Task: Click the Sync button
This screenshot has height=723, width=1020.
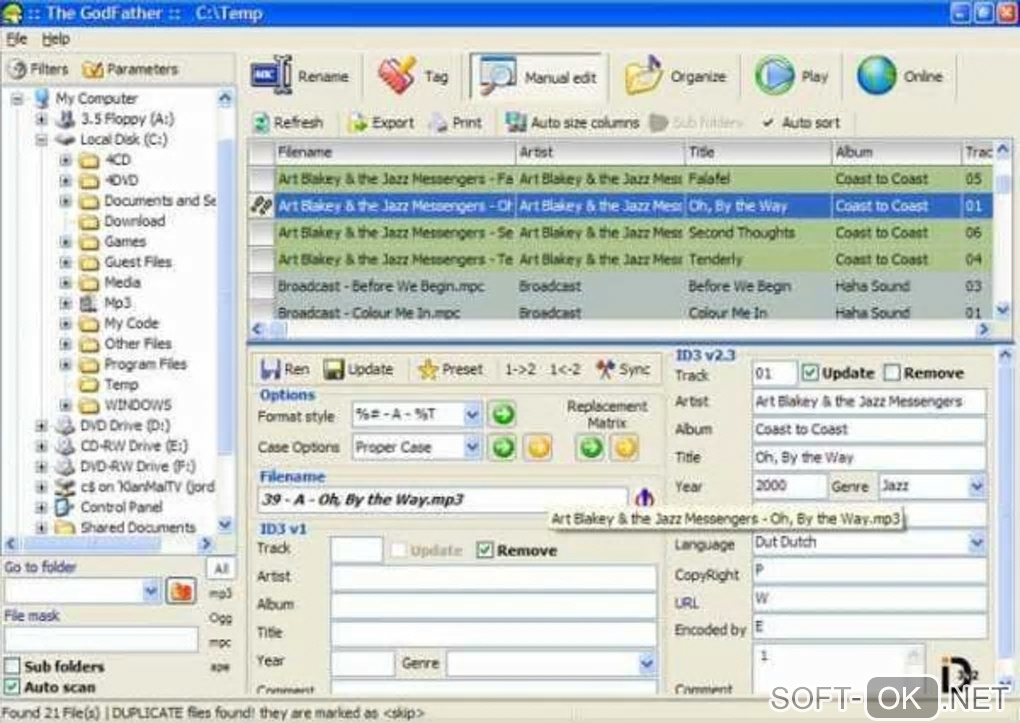Action: pos(623,370)
